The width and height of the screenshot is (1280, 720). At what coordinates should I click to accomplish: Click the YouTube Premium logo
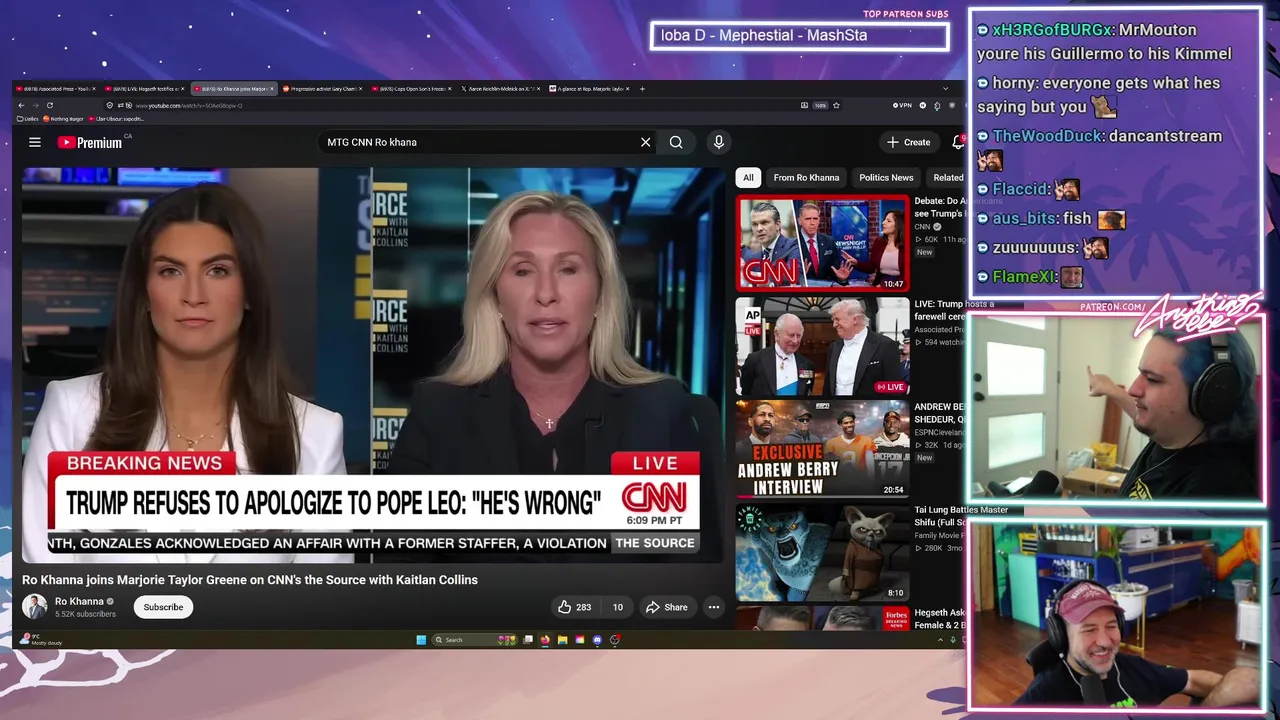pos(90,142)
